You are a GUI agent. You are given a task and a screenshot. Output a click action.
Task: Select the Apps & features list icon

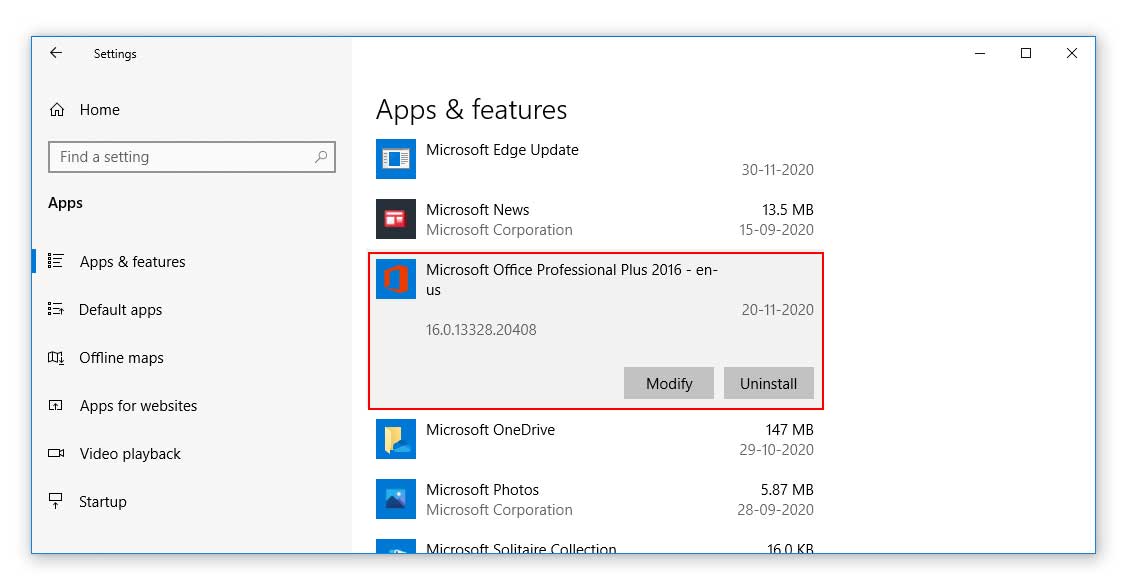pos(56,261)
